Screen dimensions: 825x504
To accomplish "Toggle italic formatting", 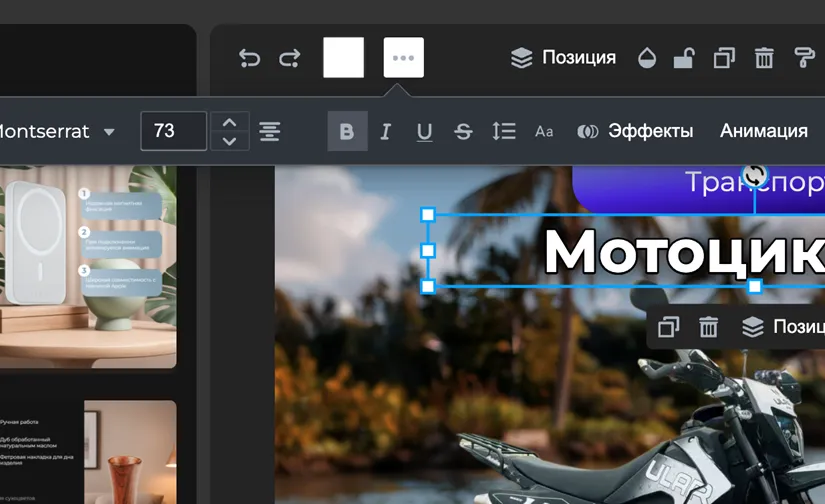I will 385,131.
